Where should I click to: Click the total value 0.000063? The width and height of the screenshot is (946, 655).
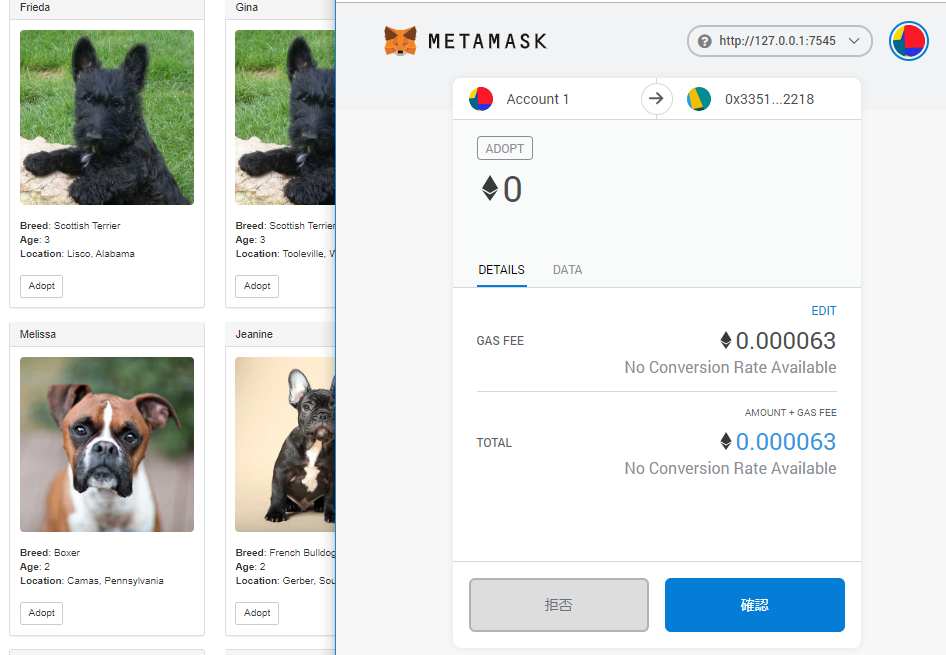coord(786,442)
